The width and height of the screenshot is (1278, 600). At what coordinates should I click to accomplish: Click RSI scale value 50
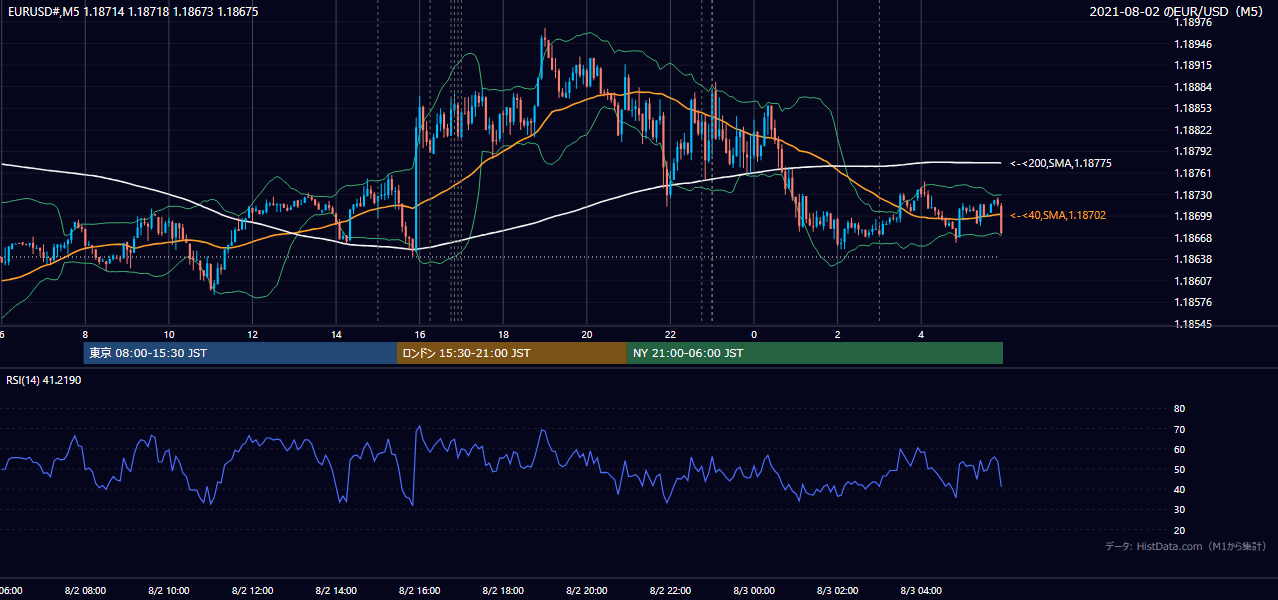pos(1179,469)
